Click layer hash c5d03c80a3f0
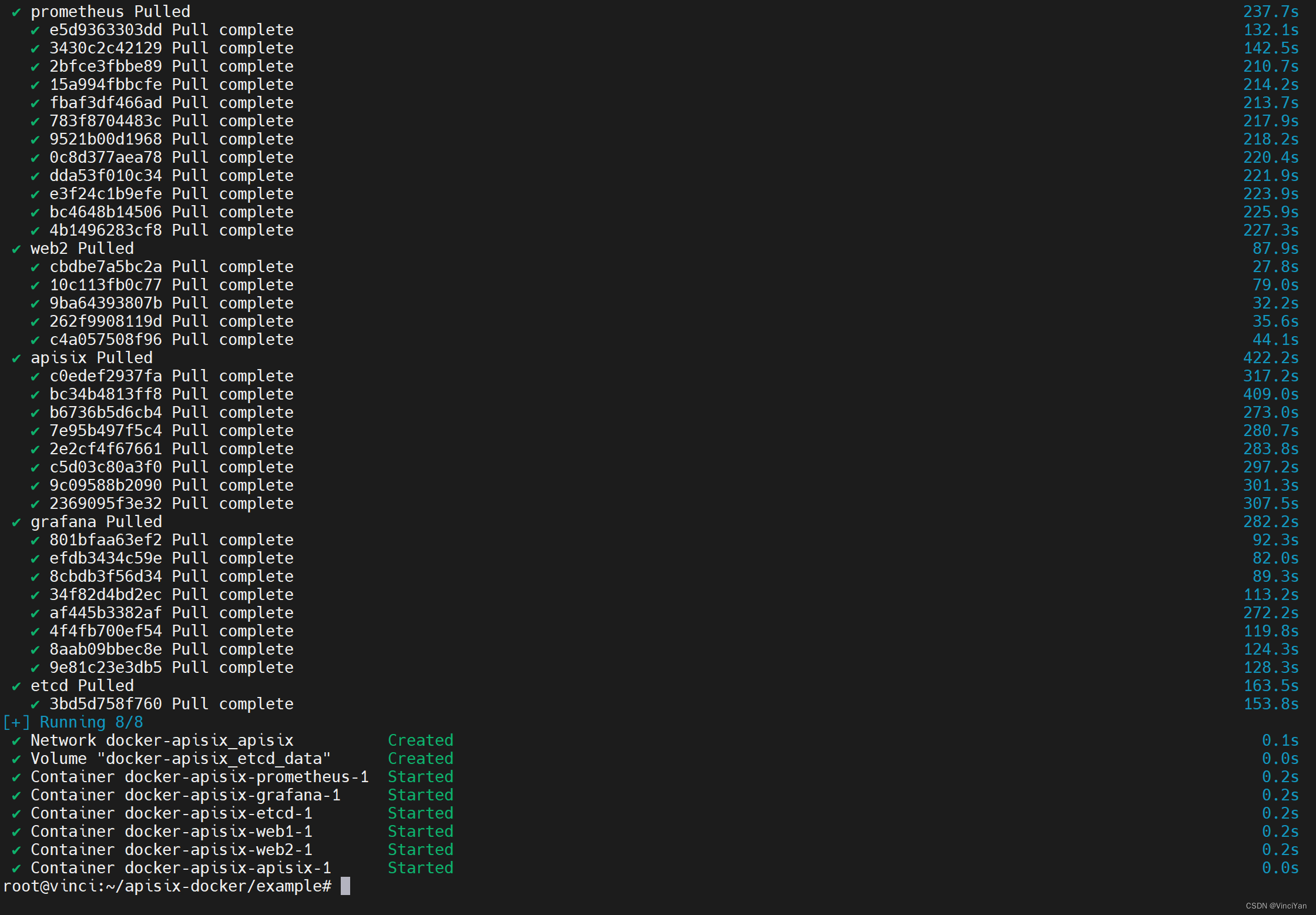 pyautogui.click(x=106, y=467)
